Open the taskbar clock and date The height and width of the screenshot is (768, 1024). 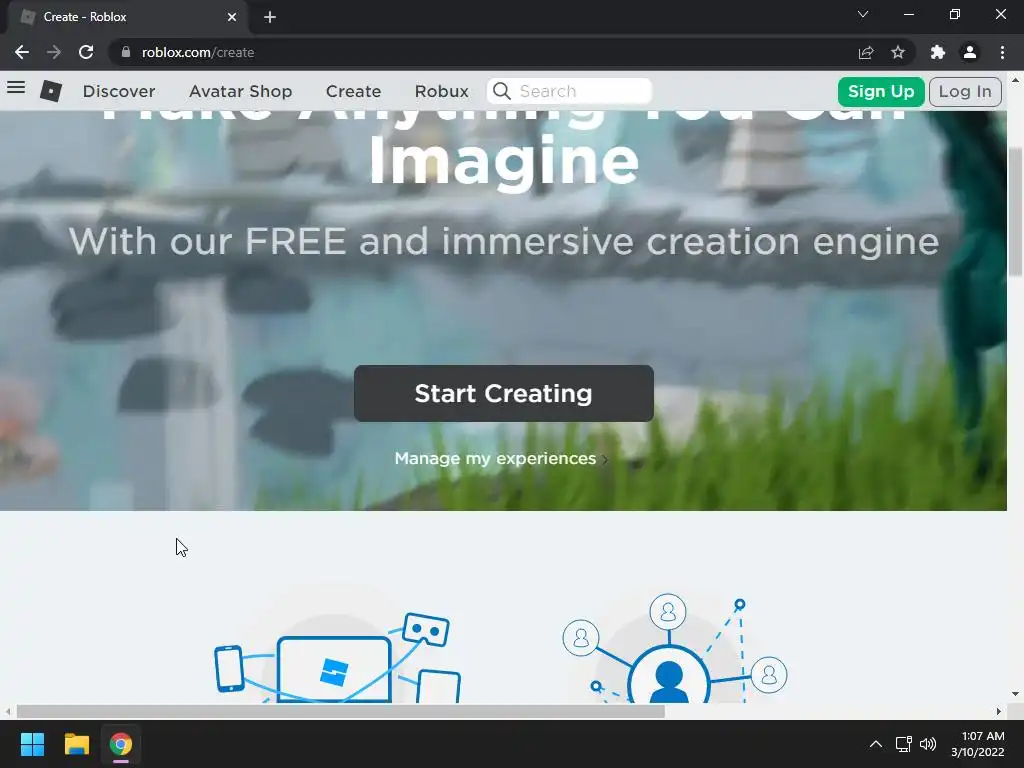tap(978, 744)
